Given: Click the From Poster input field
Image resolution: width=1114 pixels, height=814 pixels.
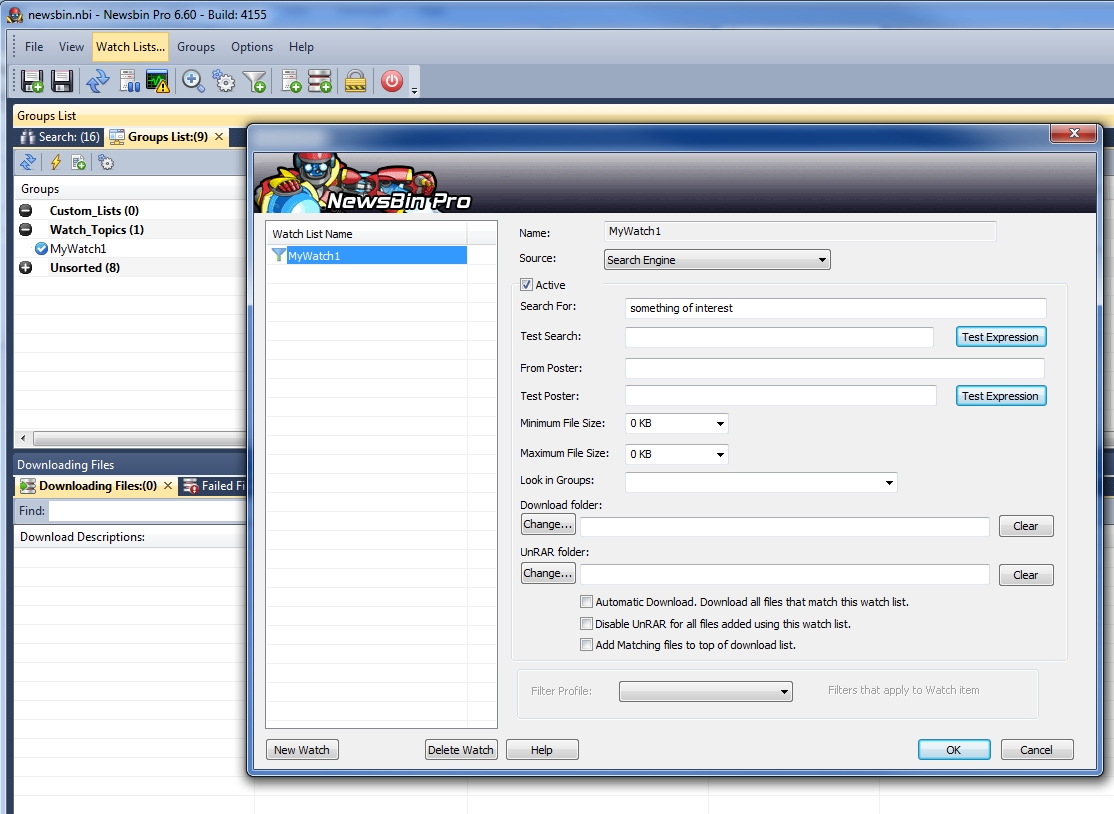Looking at the screenshot, I should point(835,368).
